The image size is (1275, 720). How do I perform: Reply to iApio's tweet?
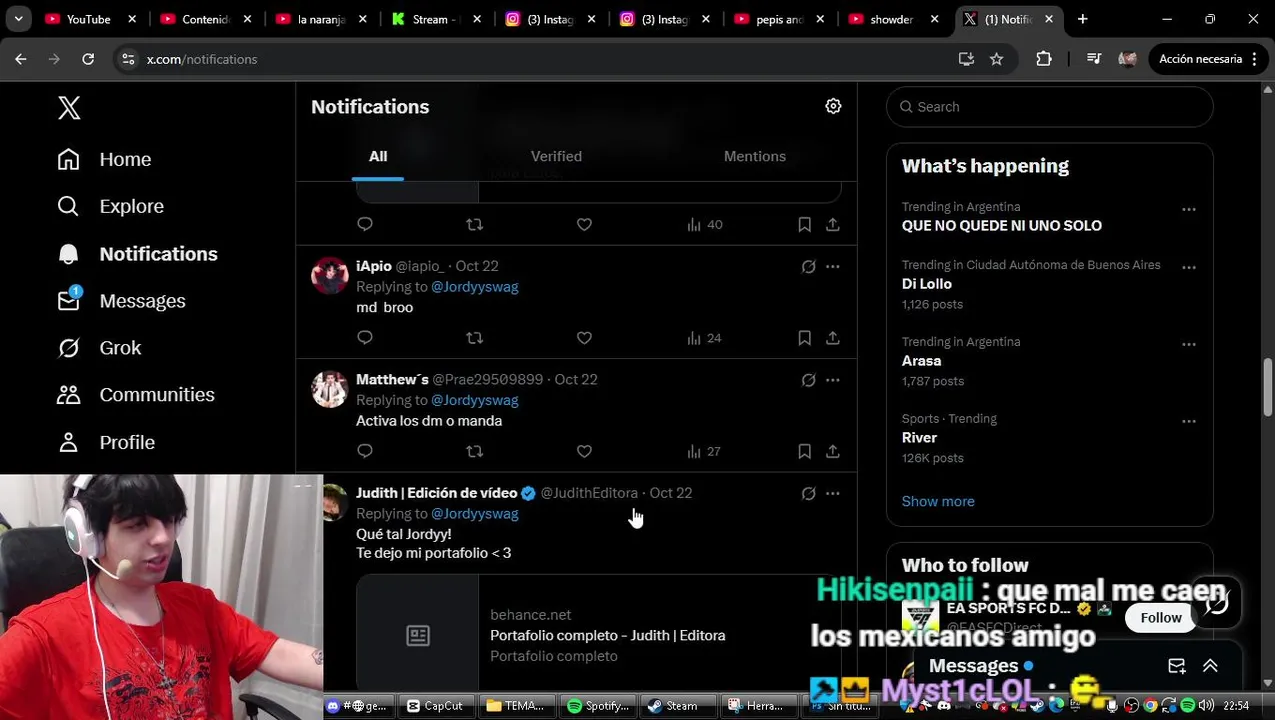(x=365, y=338)
